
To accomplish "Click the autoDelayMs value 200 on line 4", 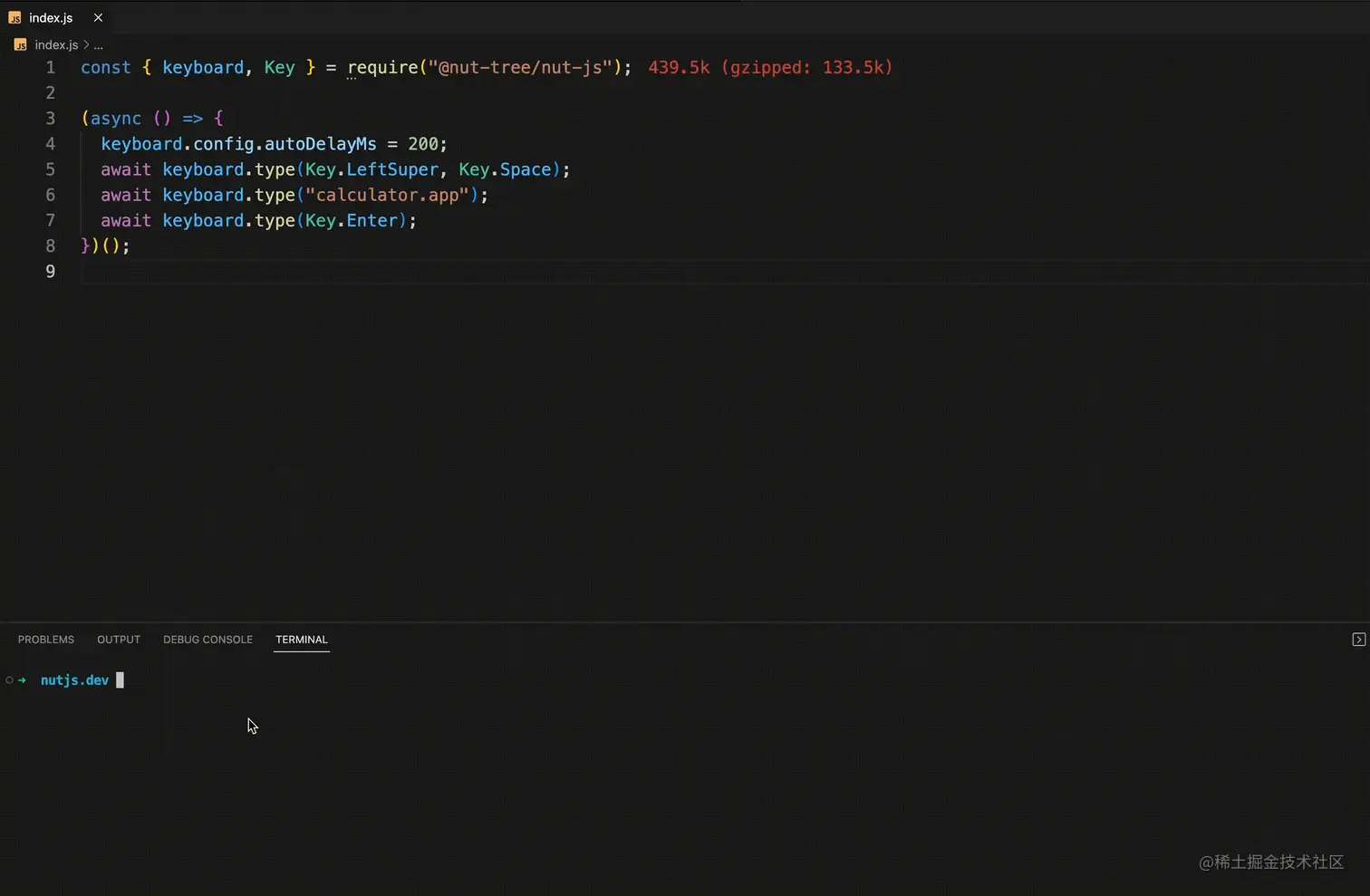I will point(424,144).
